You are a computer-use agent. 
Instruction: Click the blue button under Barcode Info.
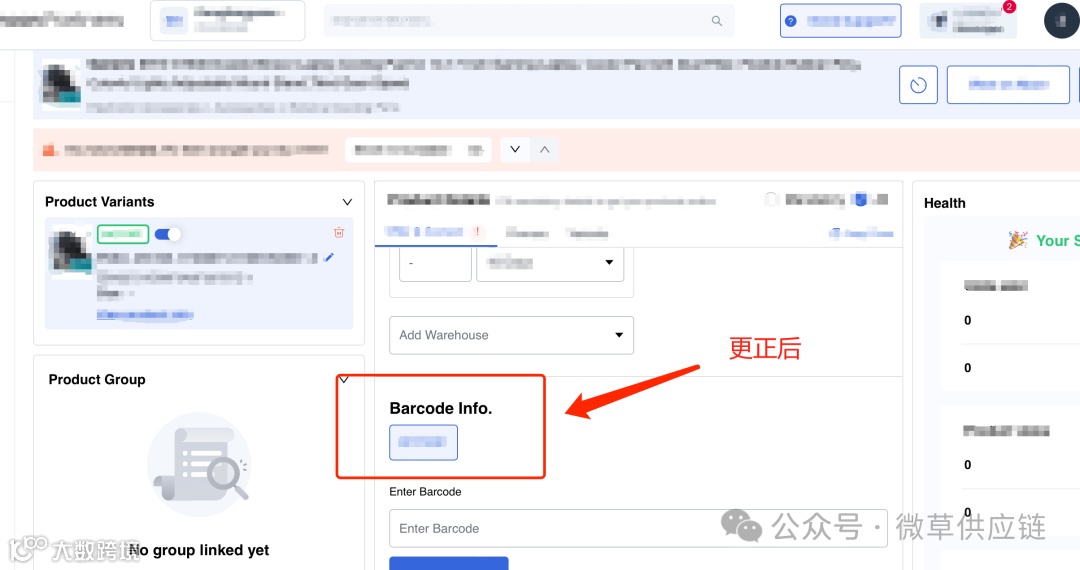423,443
